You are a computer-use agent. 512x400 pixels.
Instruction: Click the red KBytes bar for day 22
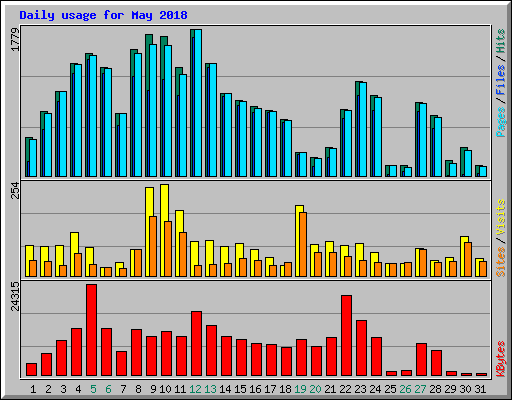(x=346, y=335)
